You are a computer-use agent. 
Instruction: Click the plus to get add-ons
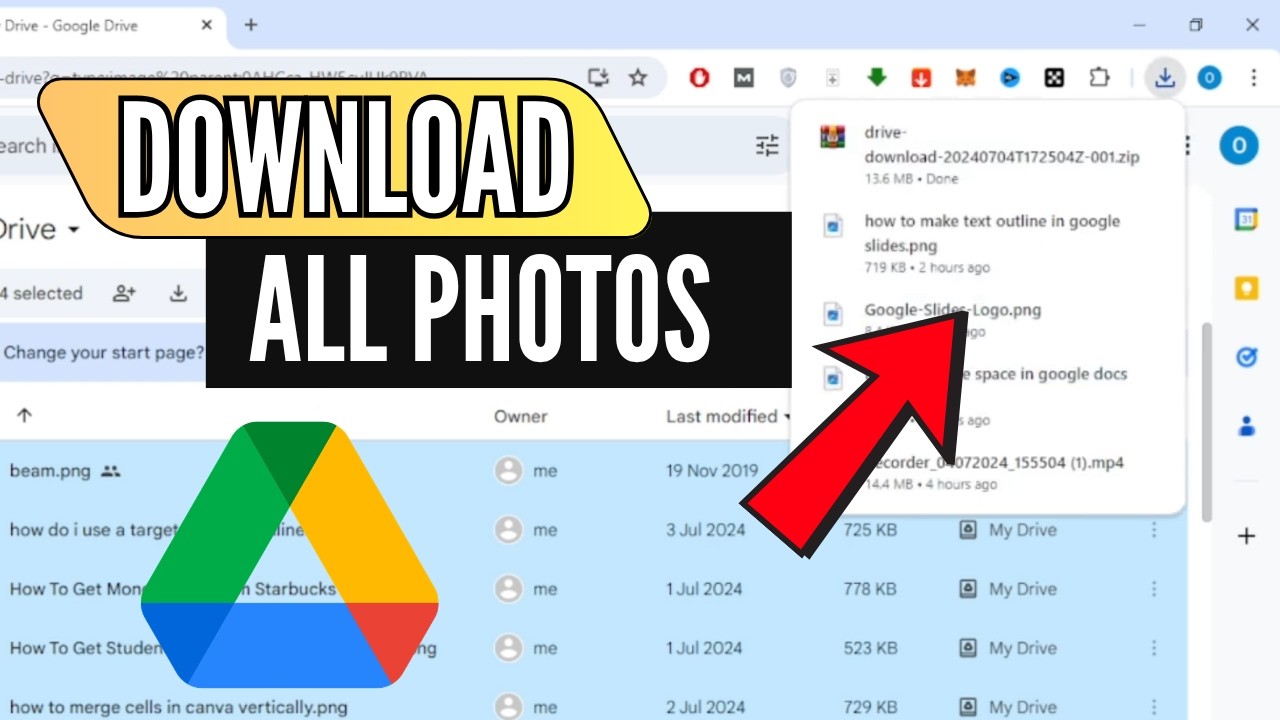[1246, 537]
